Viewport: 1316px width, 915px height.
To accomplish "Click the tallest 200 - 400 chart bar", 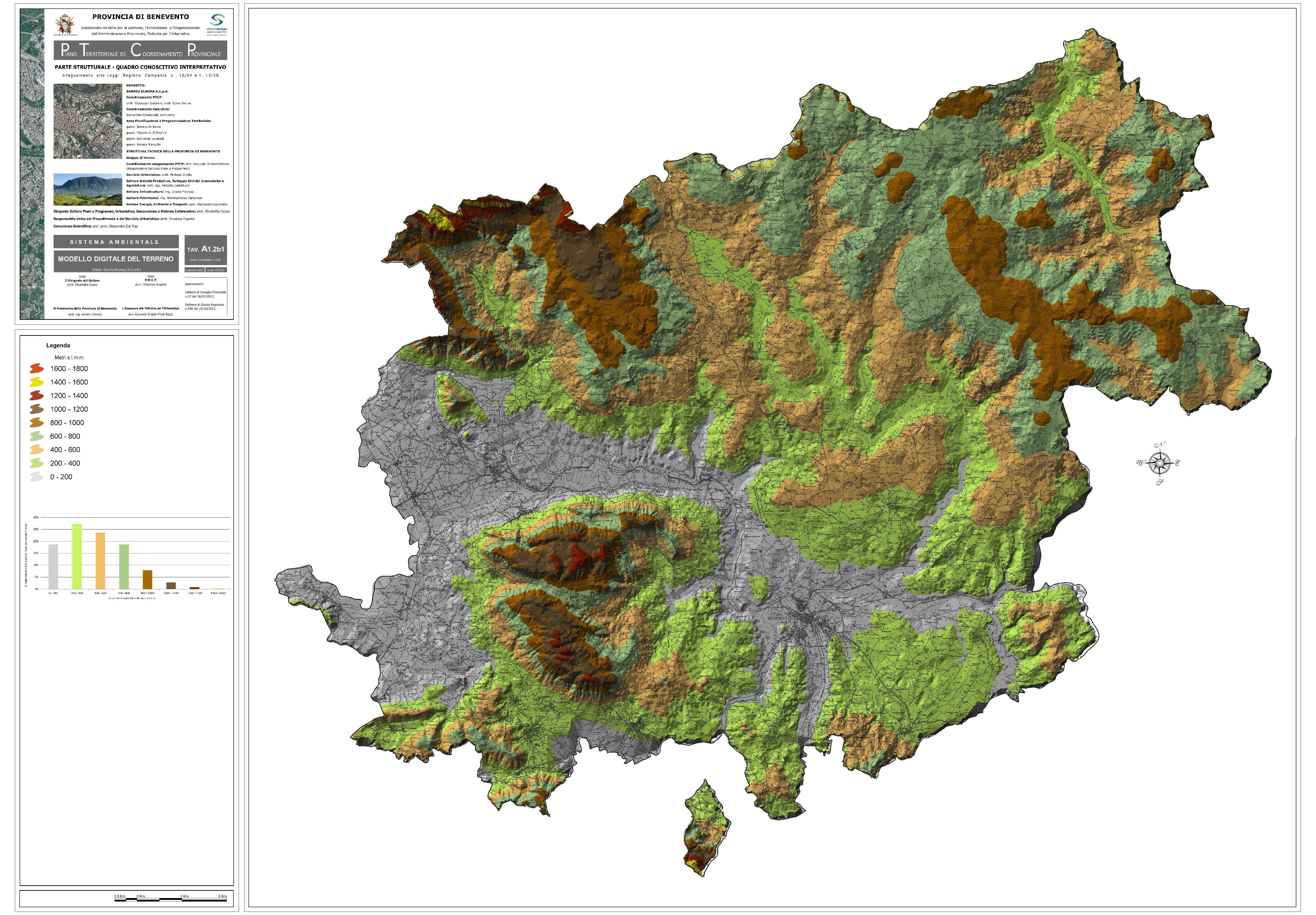I will coord(77,556).
